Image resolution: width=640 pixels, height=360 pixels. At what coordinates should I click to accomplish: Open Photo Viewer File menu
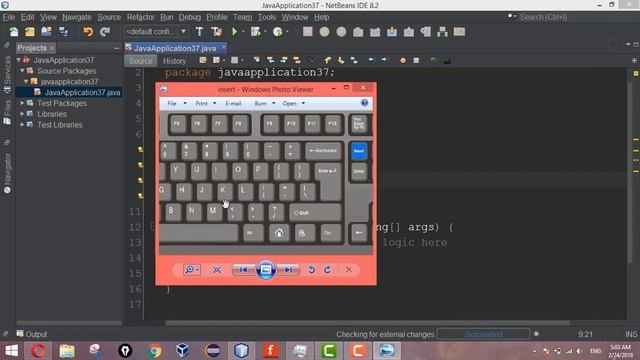pyautogui.click(x=176, y=104)
